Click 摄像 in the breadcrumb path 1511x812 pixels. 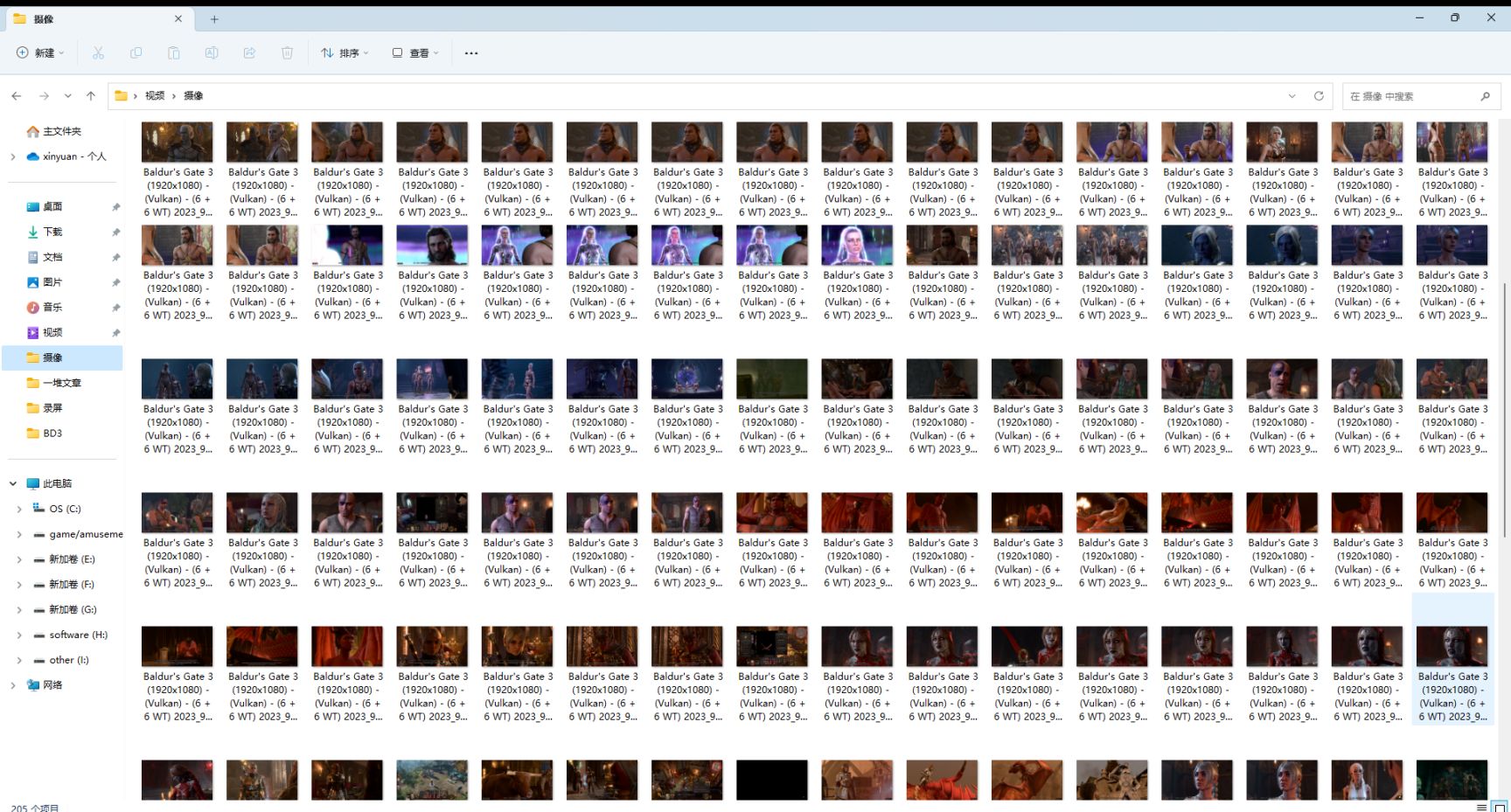[193, 96]
